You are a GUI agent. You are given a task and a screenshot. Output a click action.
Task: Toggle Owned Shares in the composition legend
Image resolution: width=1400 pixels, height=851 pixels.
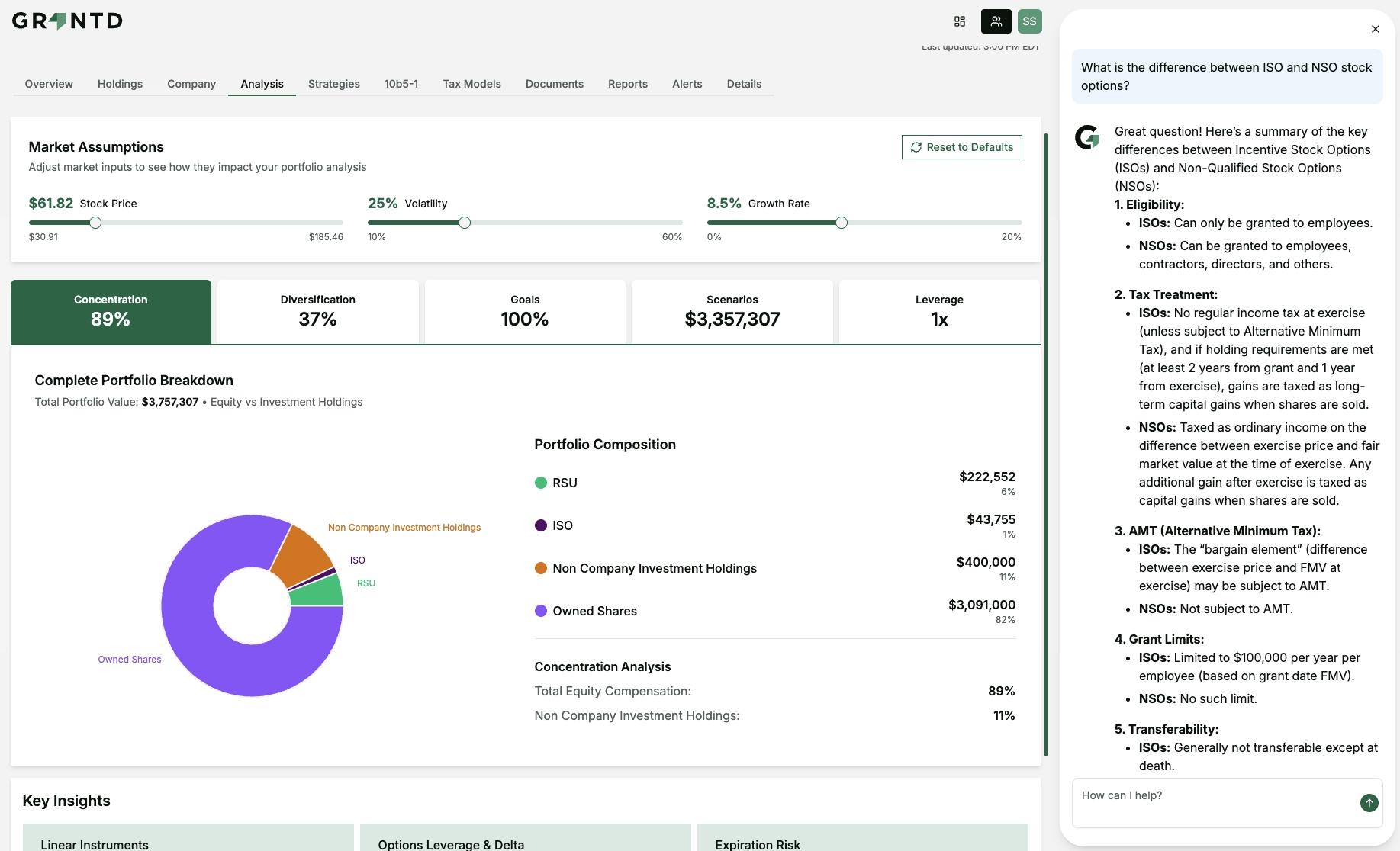pyautogui.click(x=594, y=610)
